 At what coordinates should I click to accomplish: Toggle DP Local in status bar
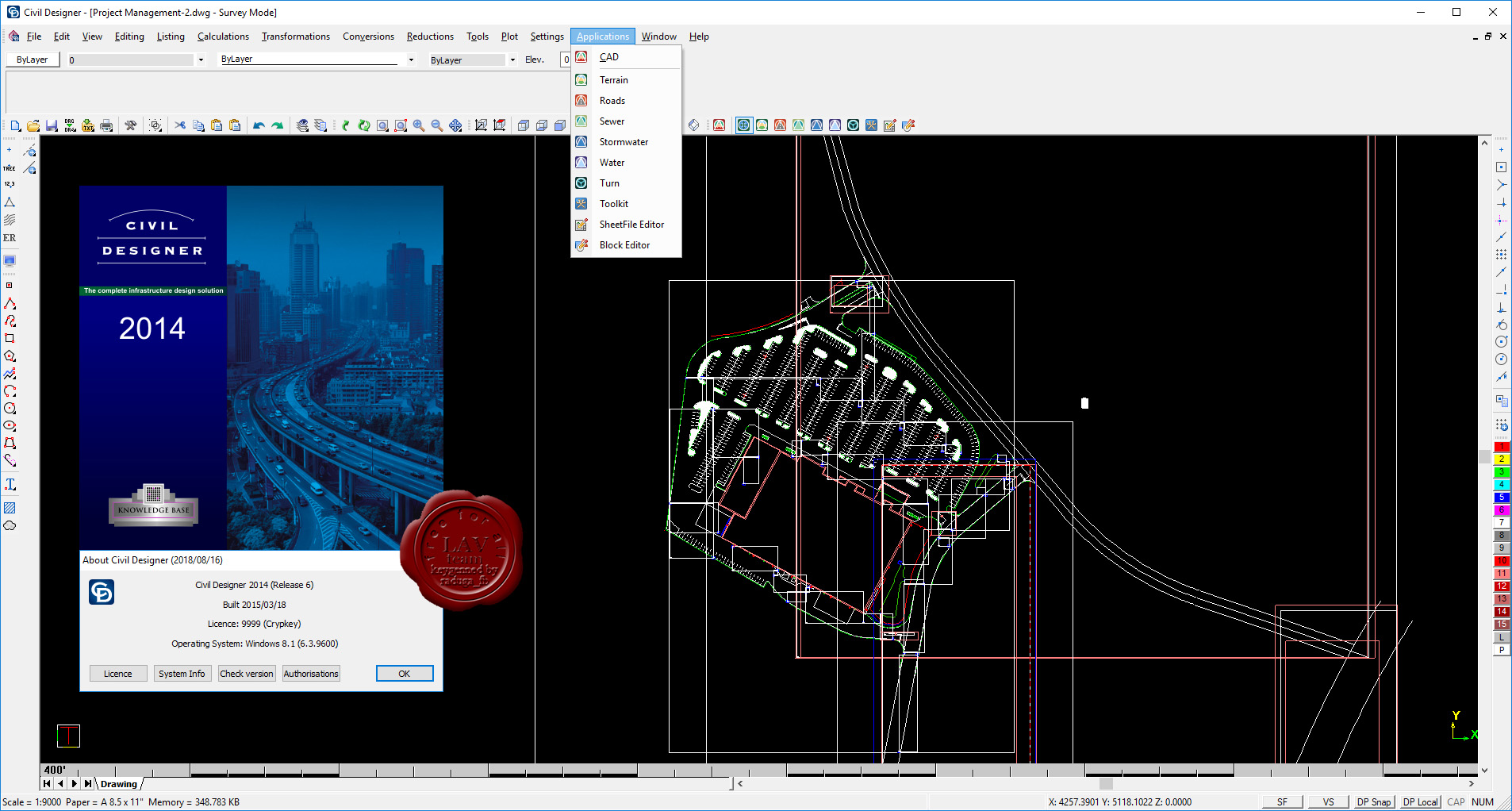coord(1420,802)
